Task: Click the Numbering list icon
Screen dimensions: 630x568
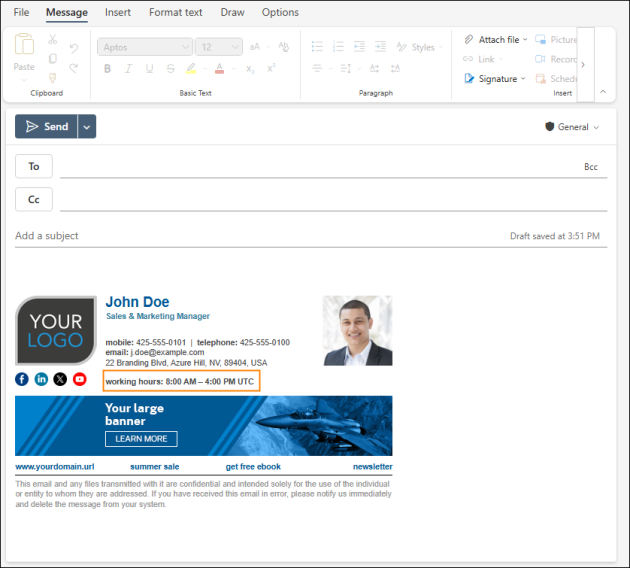Action: click(x=338, y=47)
